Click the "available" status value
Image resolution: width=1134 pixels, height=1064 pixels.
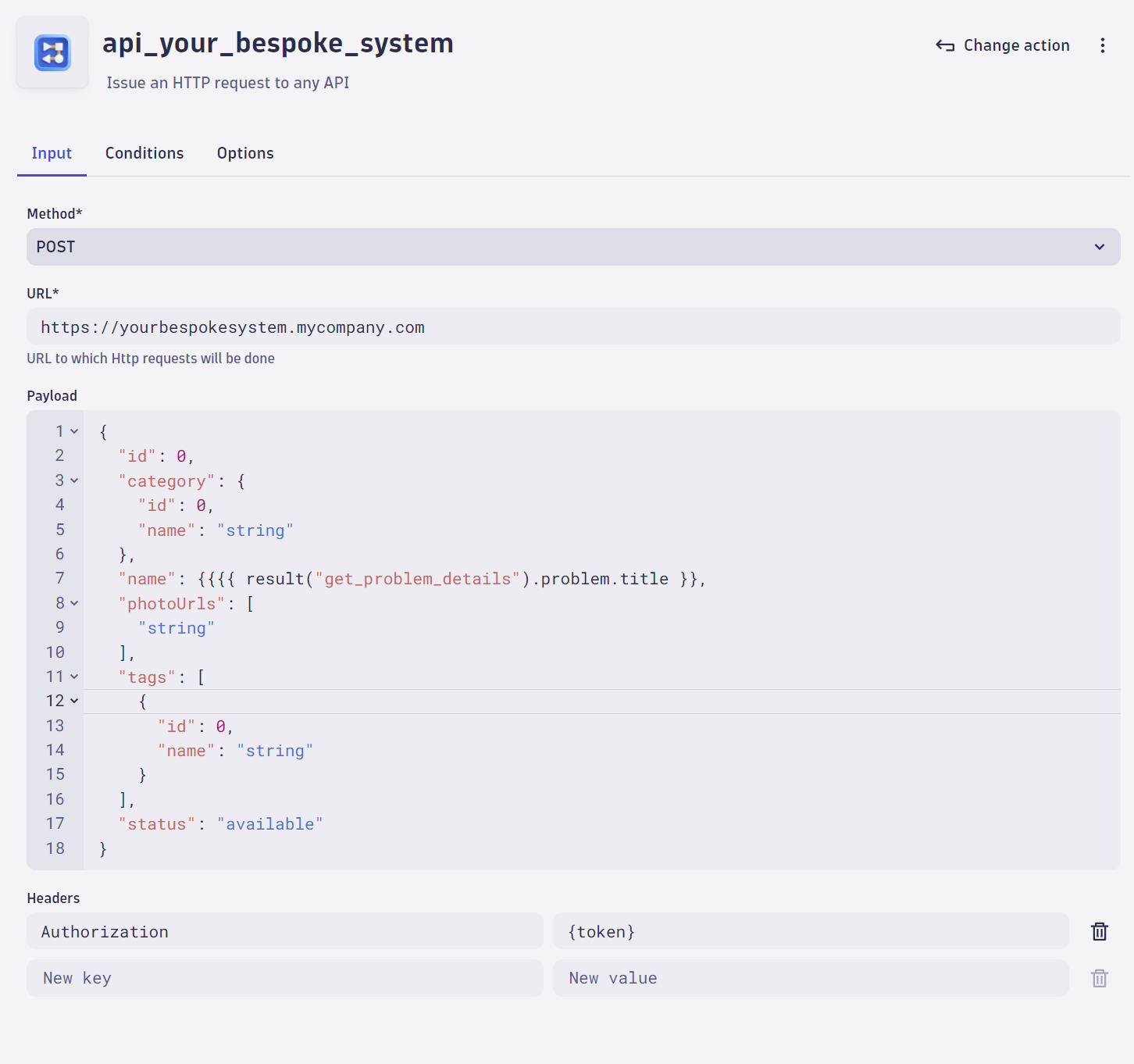(269, 824)
